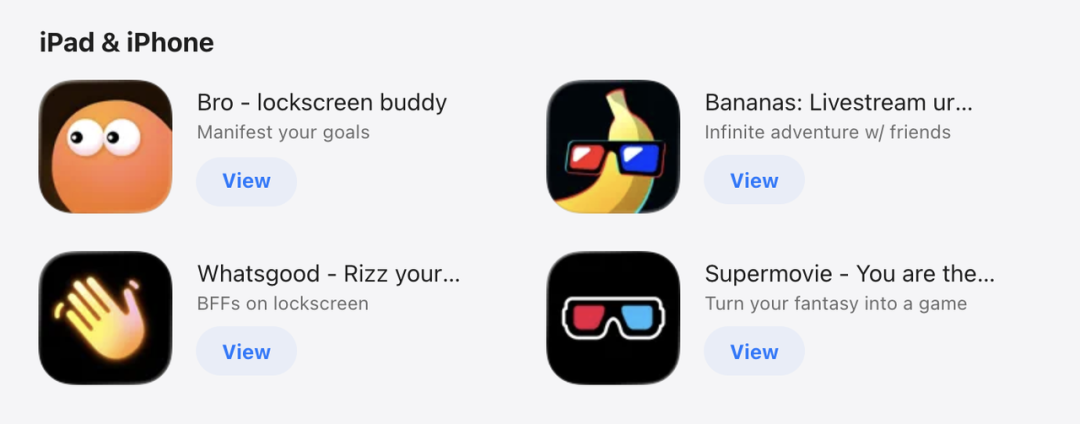Hit View for the Supermovie app
The image size is (1080, 424).
[x=754, y=352]
